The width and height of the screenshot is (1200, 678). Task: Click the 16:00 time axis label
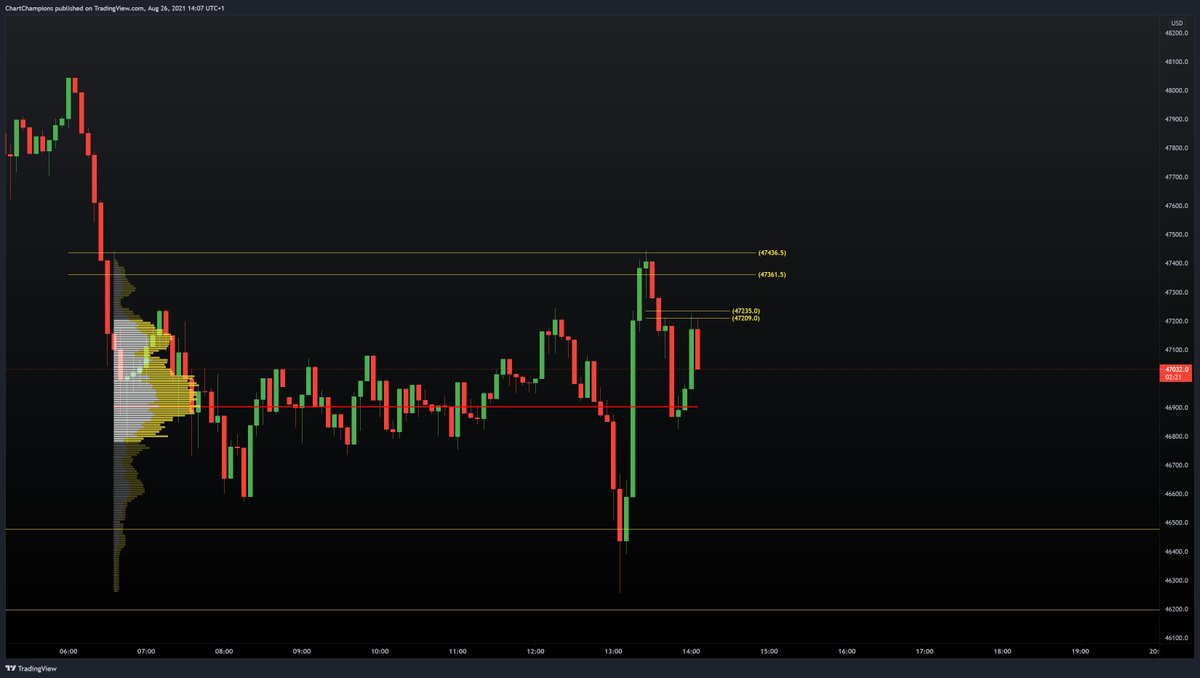tap(847, 651)
